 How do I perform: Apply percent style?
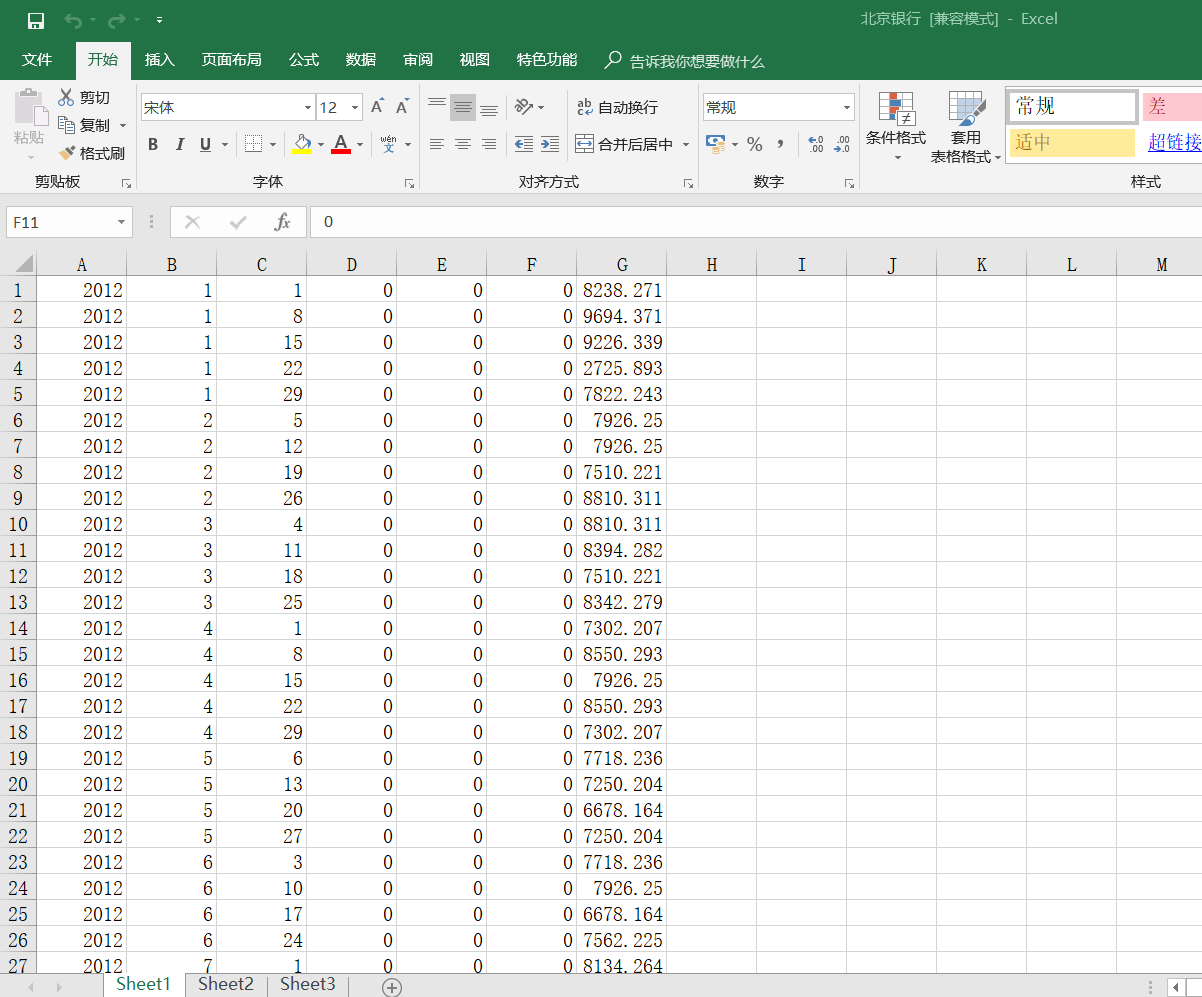point(754,144)
